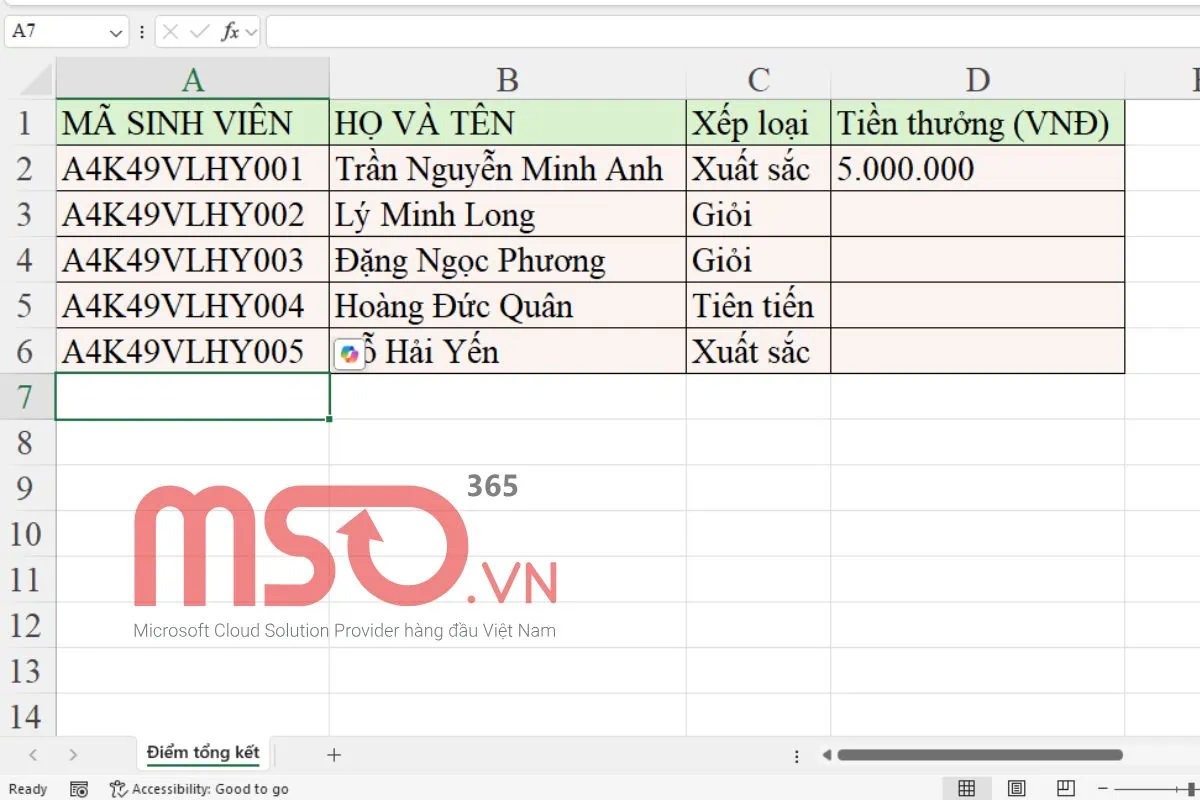Click the Enter checkmark icon in the formula bar

click(200, 31)
